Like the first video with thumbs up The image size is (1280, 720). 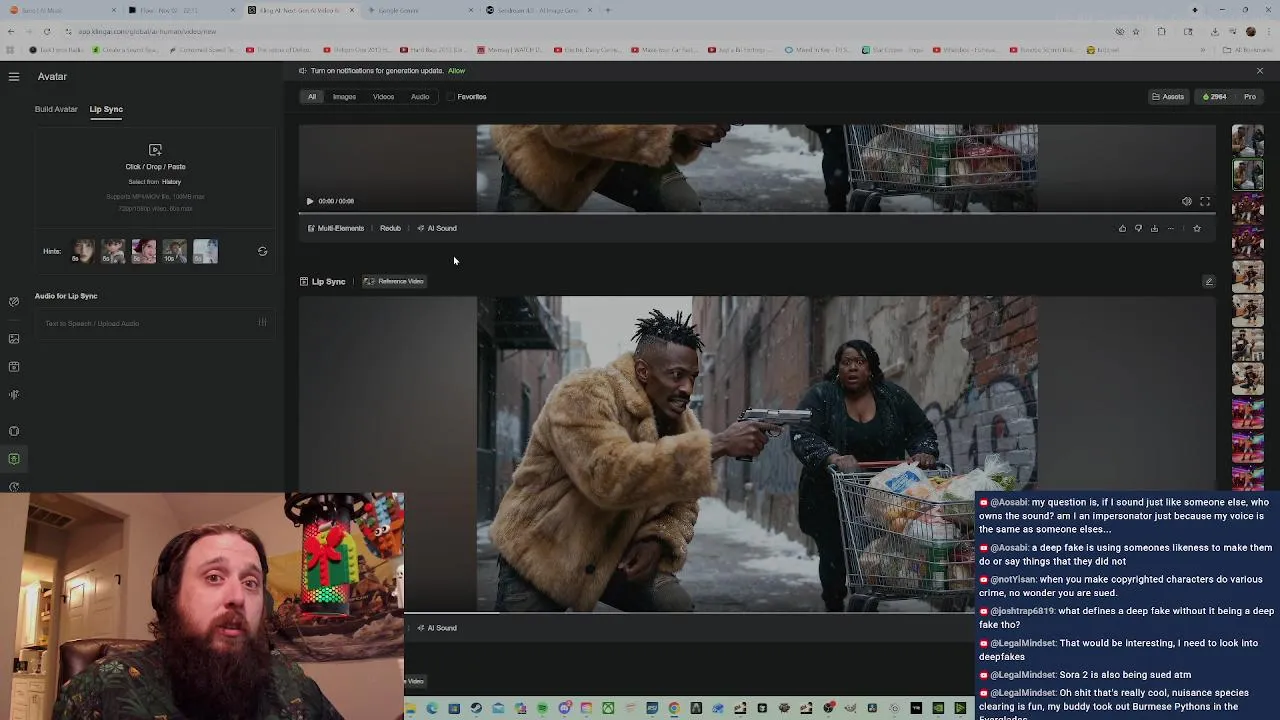click(1122, 229)
